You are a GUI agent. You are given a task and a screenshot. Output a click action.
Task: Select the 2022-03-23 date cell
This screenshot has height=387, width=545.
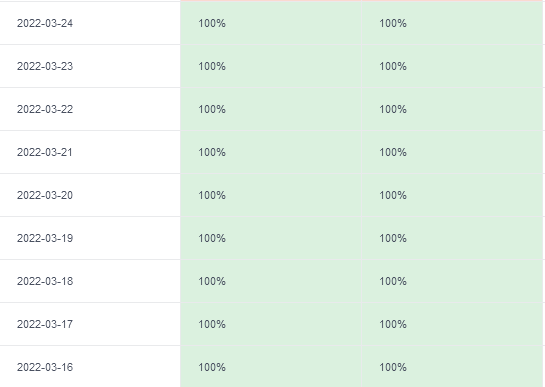[x=90, y=66]
